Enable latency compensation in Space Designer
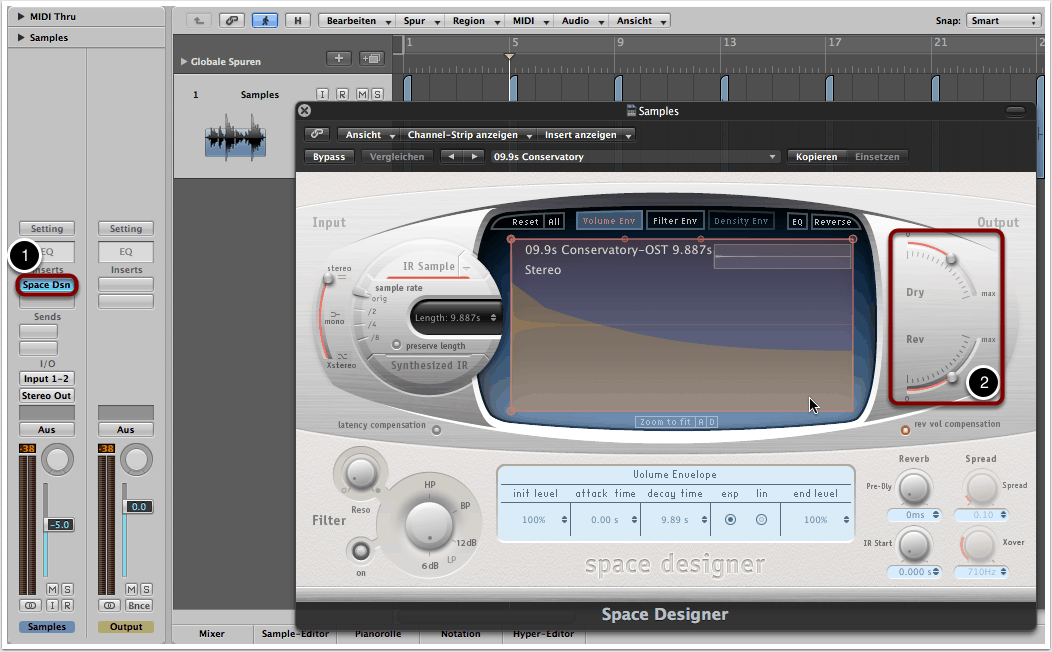 436,430
